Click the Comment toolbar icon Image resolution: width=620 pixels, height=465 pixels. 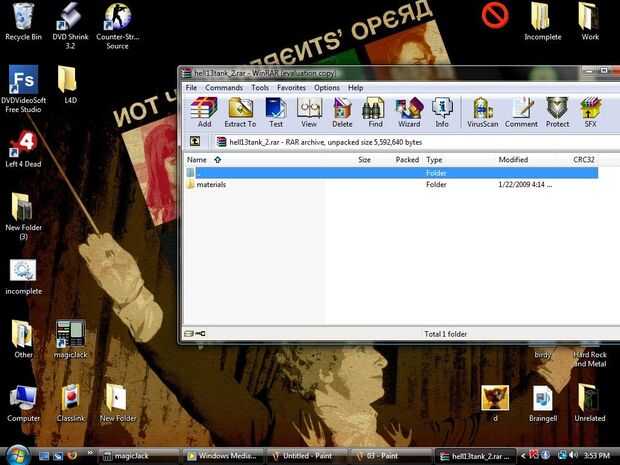[x=521, y=112]
